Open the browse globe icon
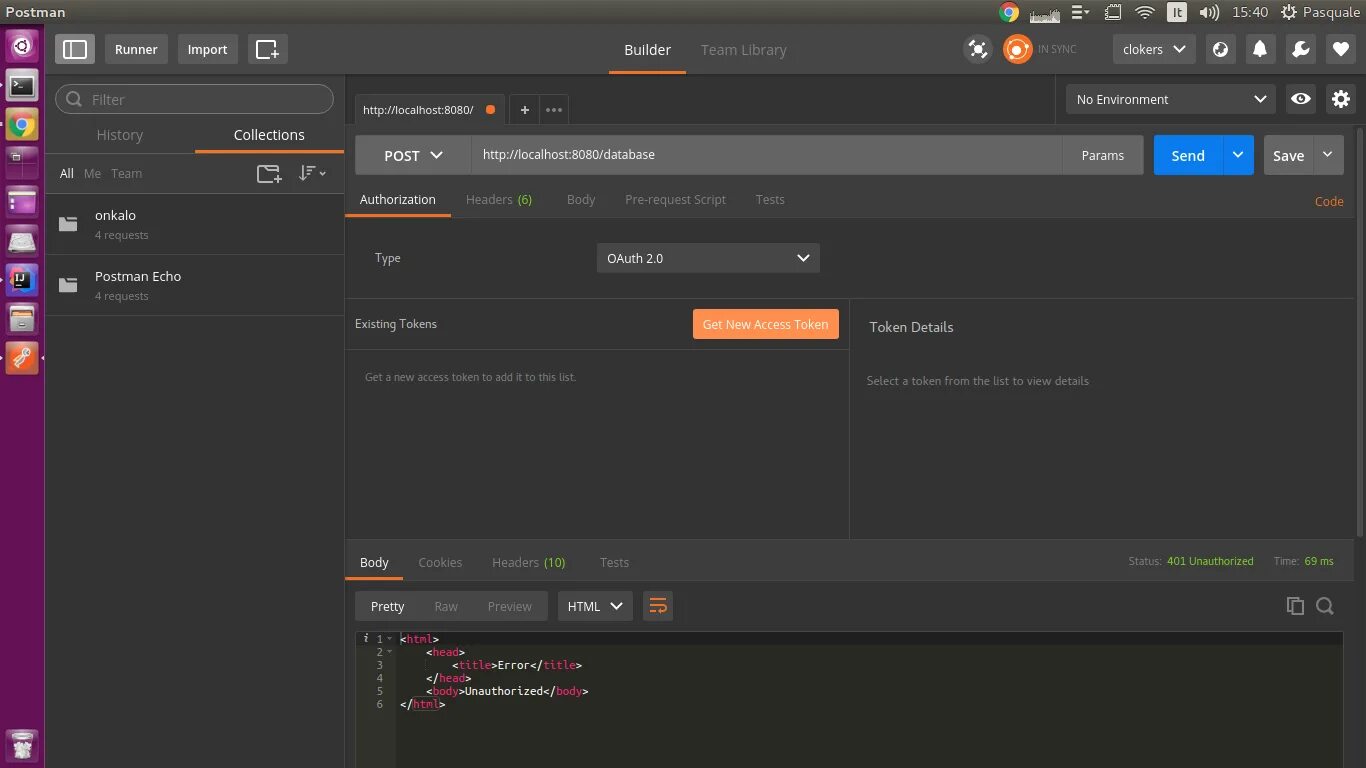1366x768 pixels. 1219,49
